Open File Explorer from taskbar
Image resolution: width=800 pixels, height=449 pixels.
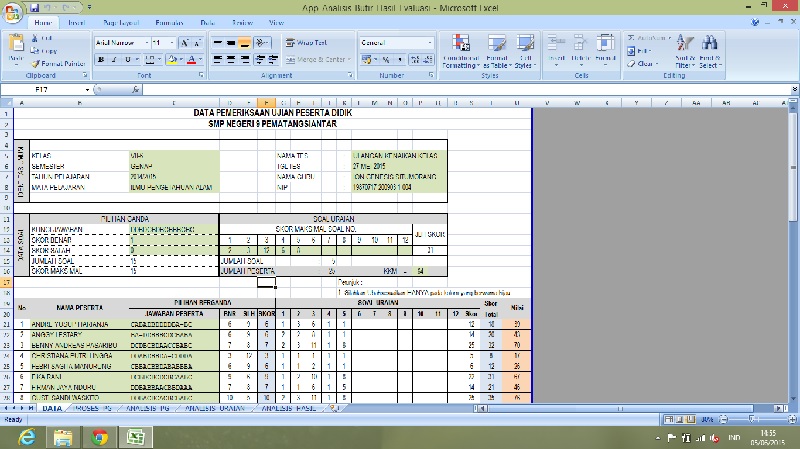(x=63, y=437)
